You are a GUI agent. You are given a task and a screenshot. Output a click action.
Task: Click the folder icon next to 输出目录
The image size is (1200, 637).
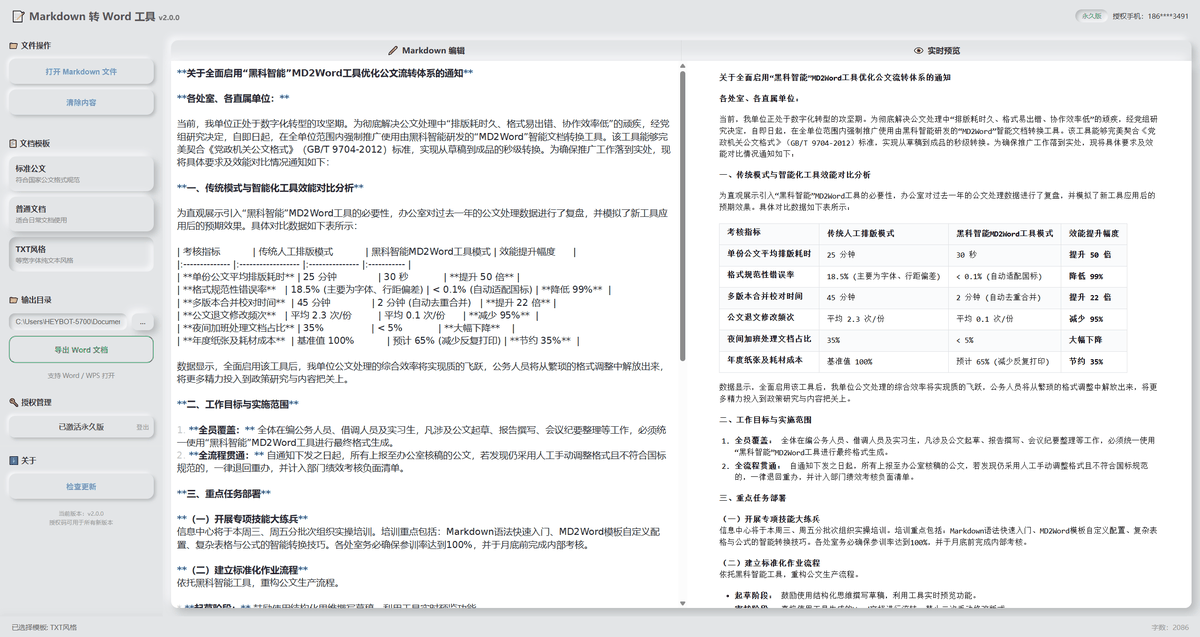point(13,300)
